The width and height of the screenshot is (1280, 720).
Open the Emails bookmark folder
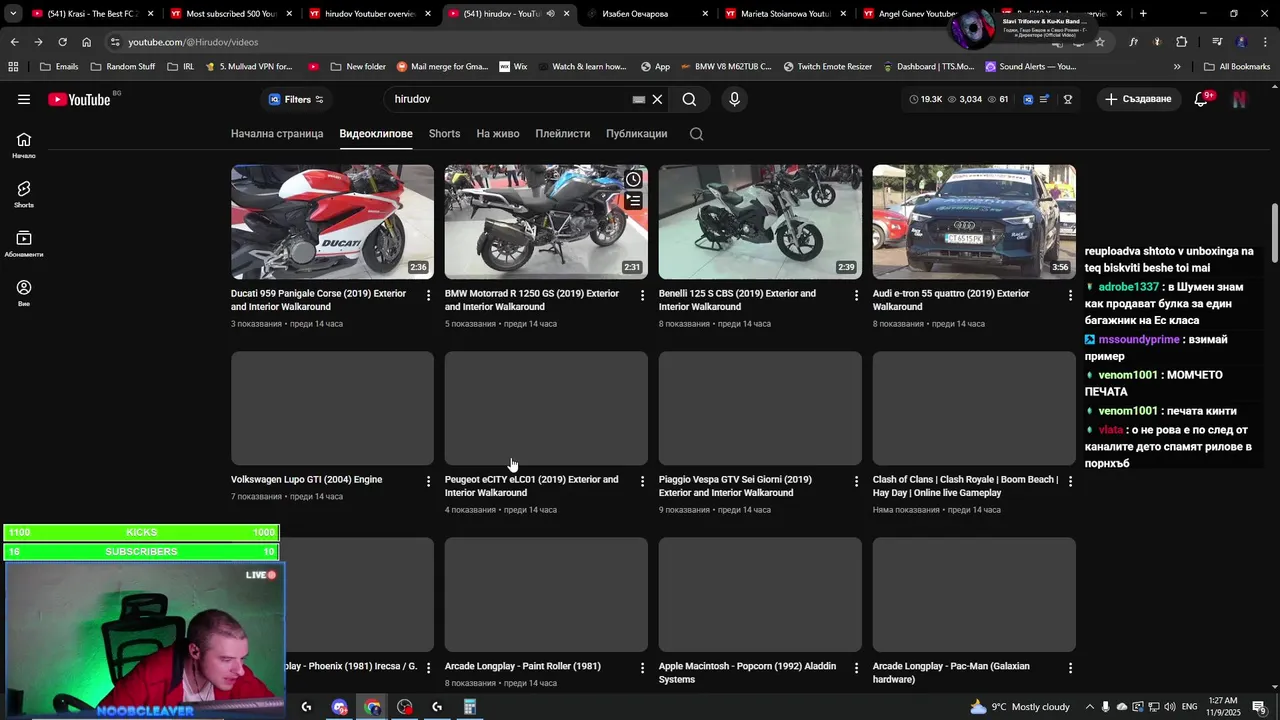59,67
